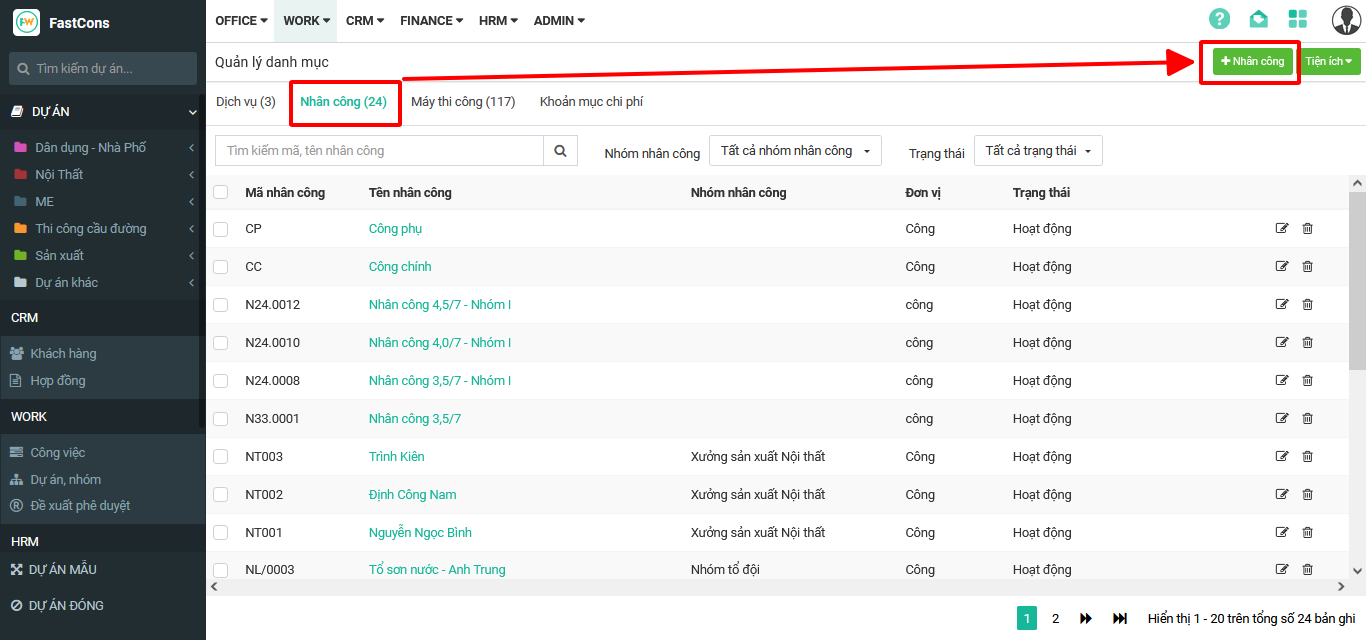Delete the Công chính row

click(1307, 267)
